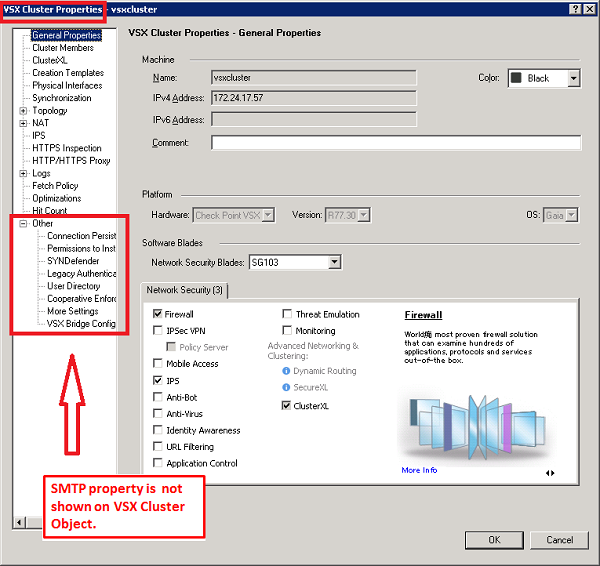Enable the Anti-Virus checkbox
600x566 pixels.
coord(157,413)
